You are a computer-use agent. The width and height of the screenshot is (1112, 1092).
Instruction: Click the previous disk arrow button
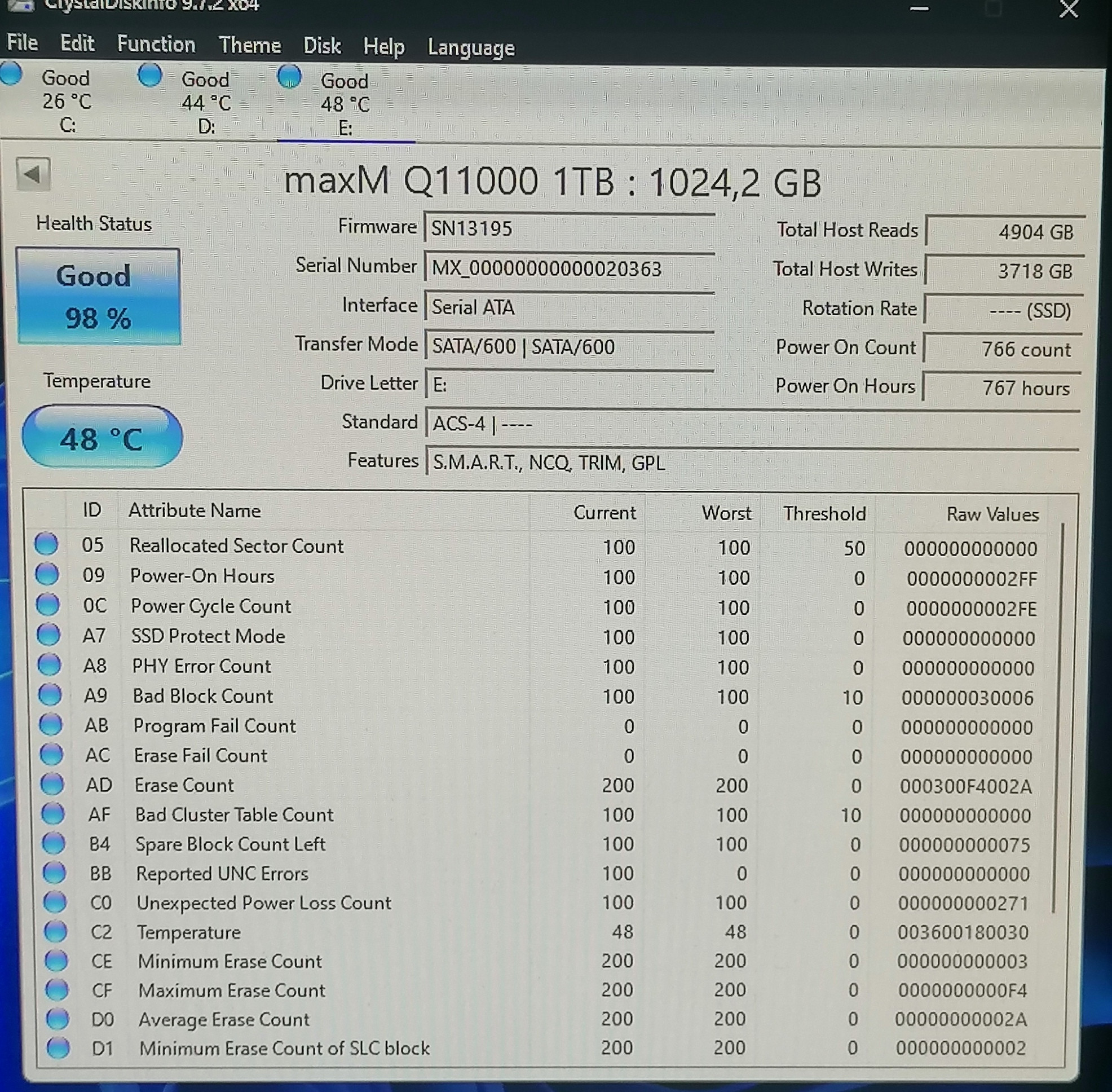pyautogui.click(x=33, y=174)
